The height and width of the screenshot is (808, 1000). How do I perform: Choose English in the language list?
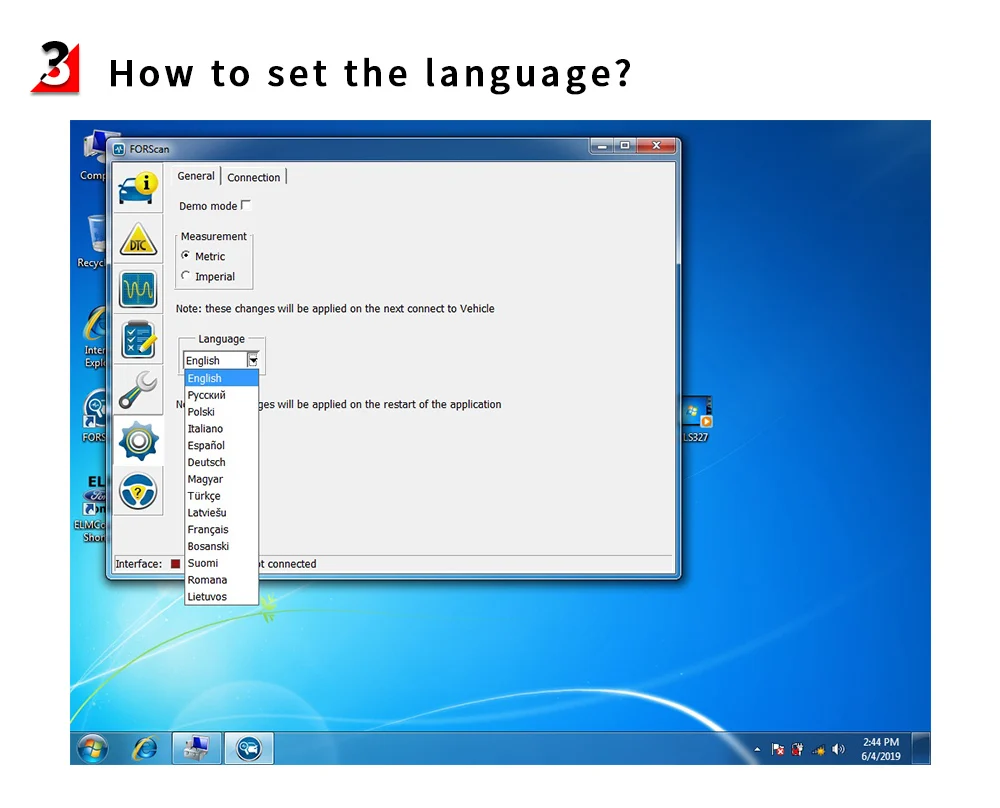(221, 378)
